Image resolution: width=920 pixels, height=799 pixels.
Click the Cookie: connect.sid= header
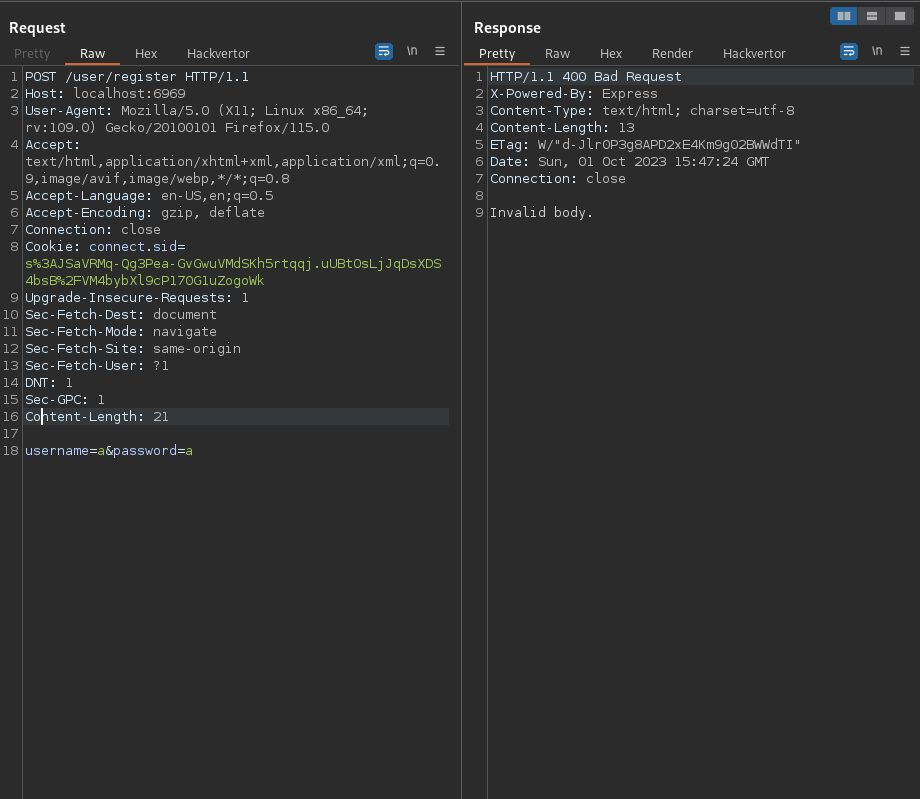[105, 246]
